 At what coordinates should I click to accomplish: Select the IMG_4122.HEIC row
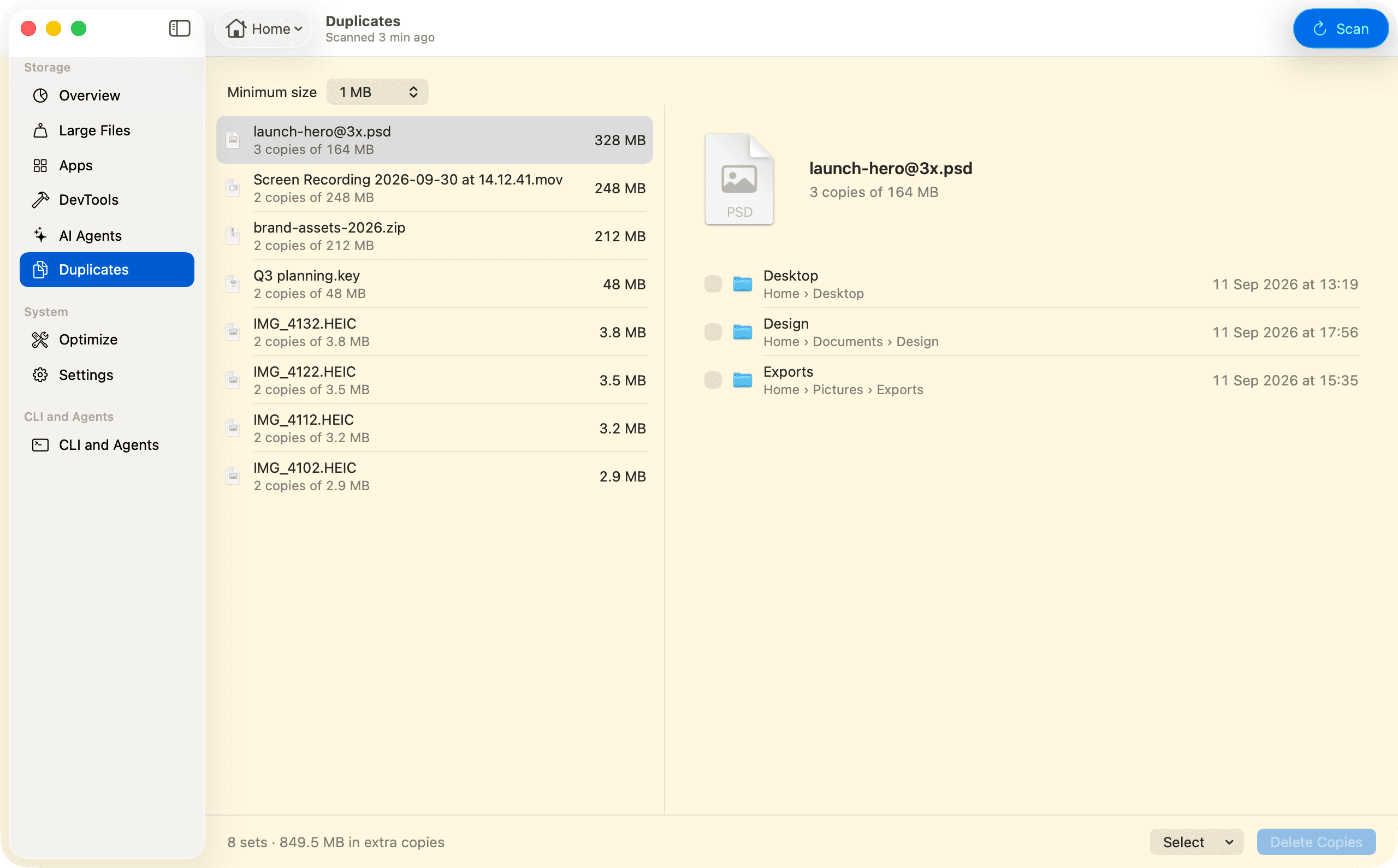[x=435, y=380]
